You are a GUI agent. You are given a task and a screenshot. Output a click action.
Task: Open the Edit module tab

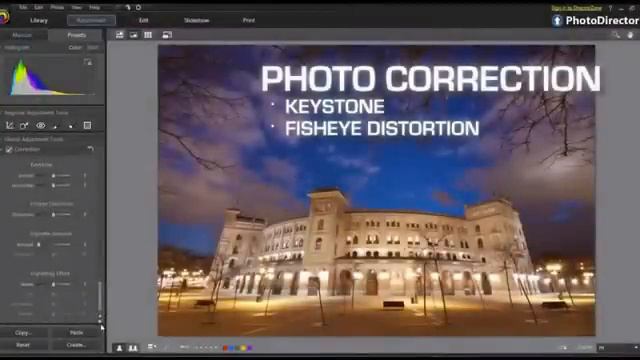(144, 20)
